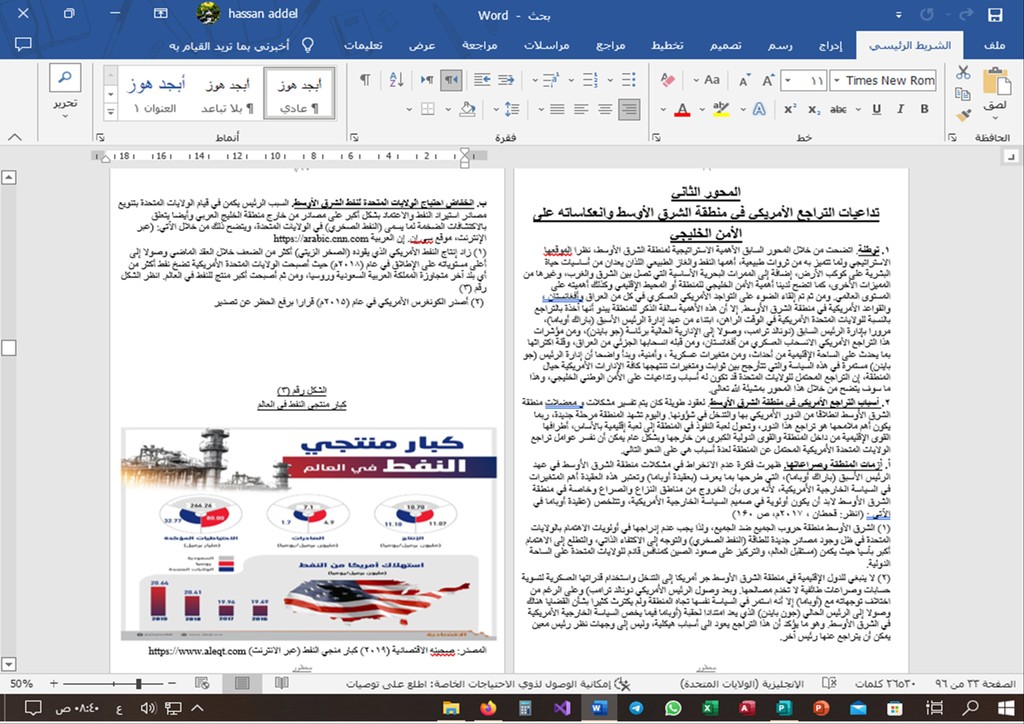1024x724 pixels.
Task: Expand the styles gallery with the More arrow
Action: tap(110, 112)
